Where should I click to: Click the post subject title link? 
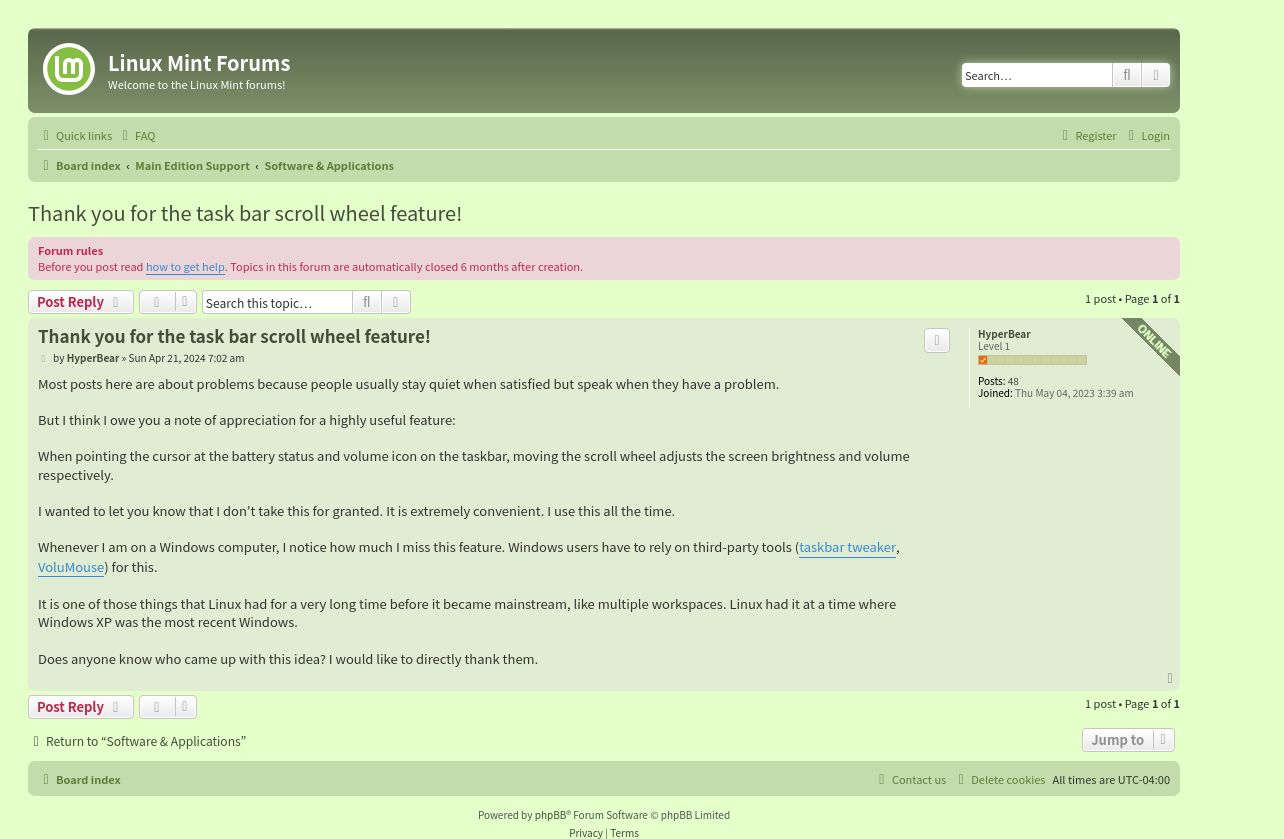(x=234, y=337)
